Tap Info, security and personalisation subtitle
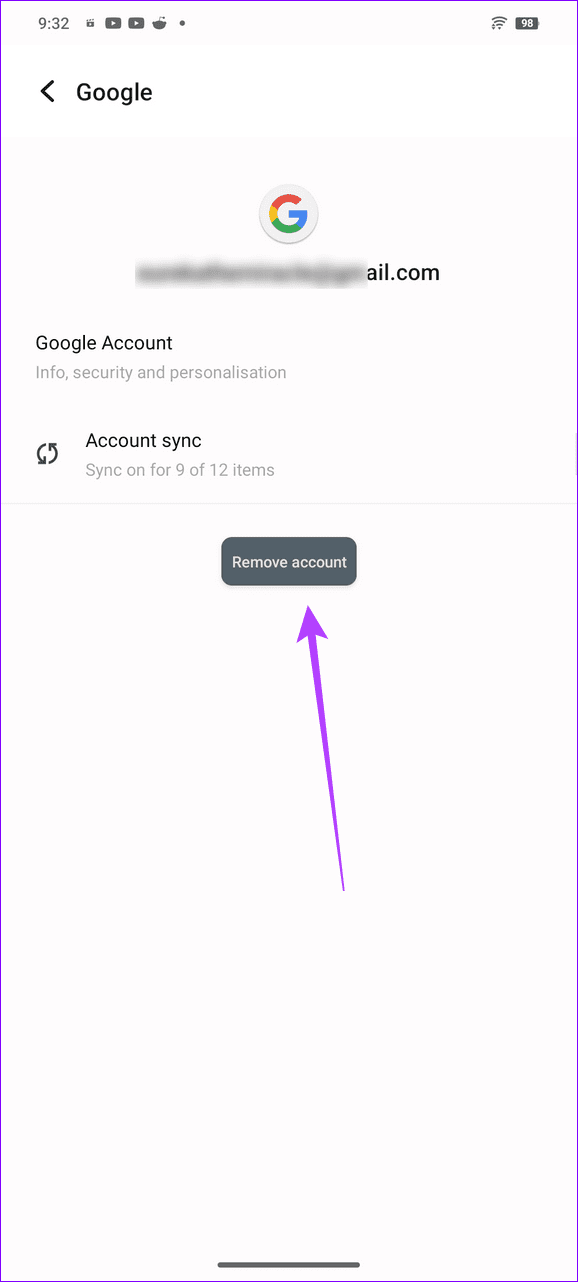Screen dimensions: 578x1282 (161, 372)
